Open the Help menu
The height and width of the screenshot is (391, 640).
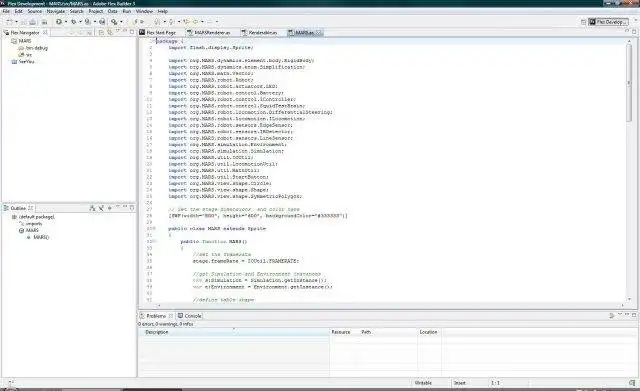click(162, 11)
